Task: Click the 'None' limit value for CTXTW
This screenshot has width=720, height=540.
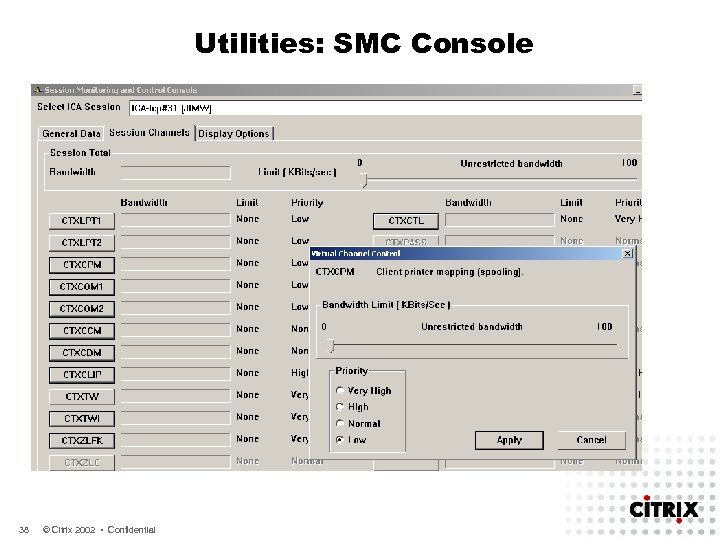Action: point(248,395)
